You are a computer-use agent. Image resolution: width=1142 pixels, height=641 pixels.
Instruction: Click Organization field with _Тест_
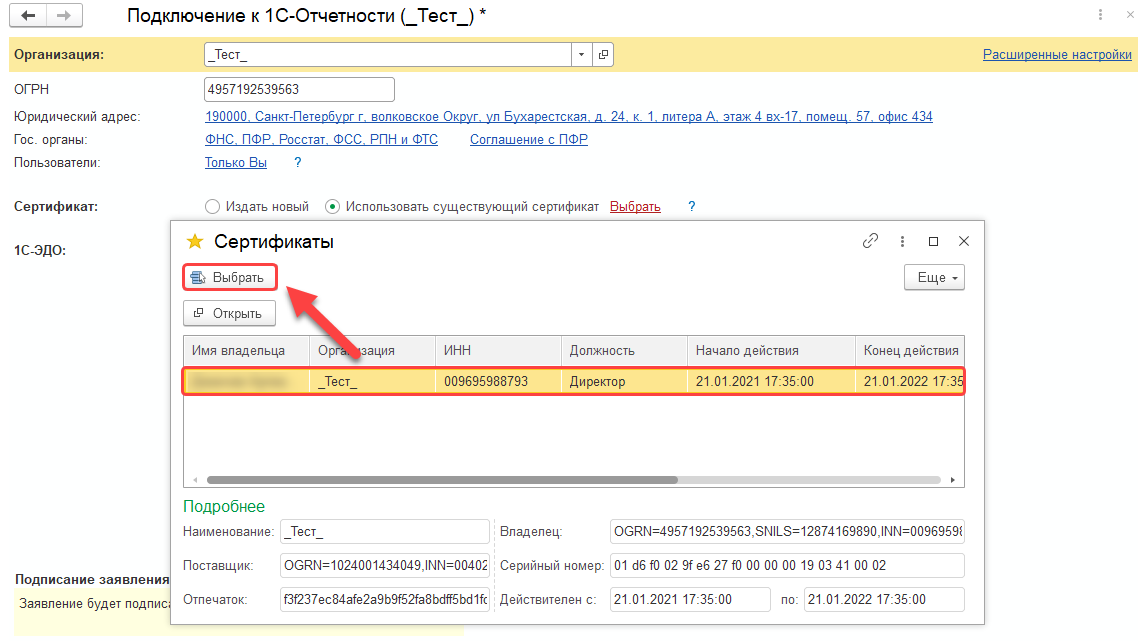[387, 55]
